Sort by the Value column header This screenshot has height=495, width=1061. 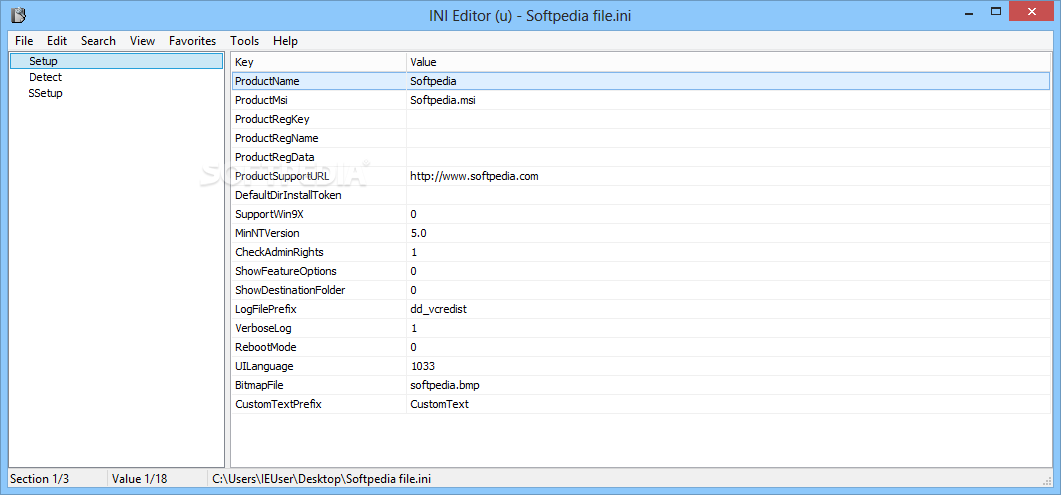pyautogui.click(x=729, y=62)
